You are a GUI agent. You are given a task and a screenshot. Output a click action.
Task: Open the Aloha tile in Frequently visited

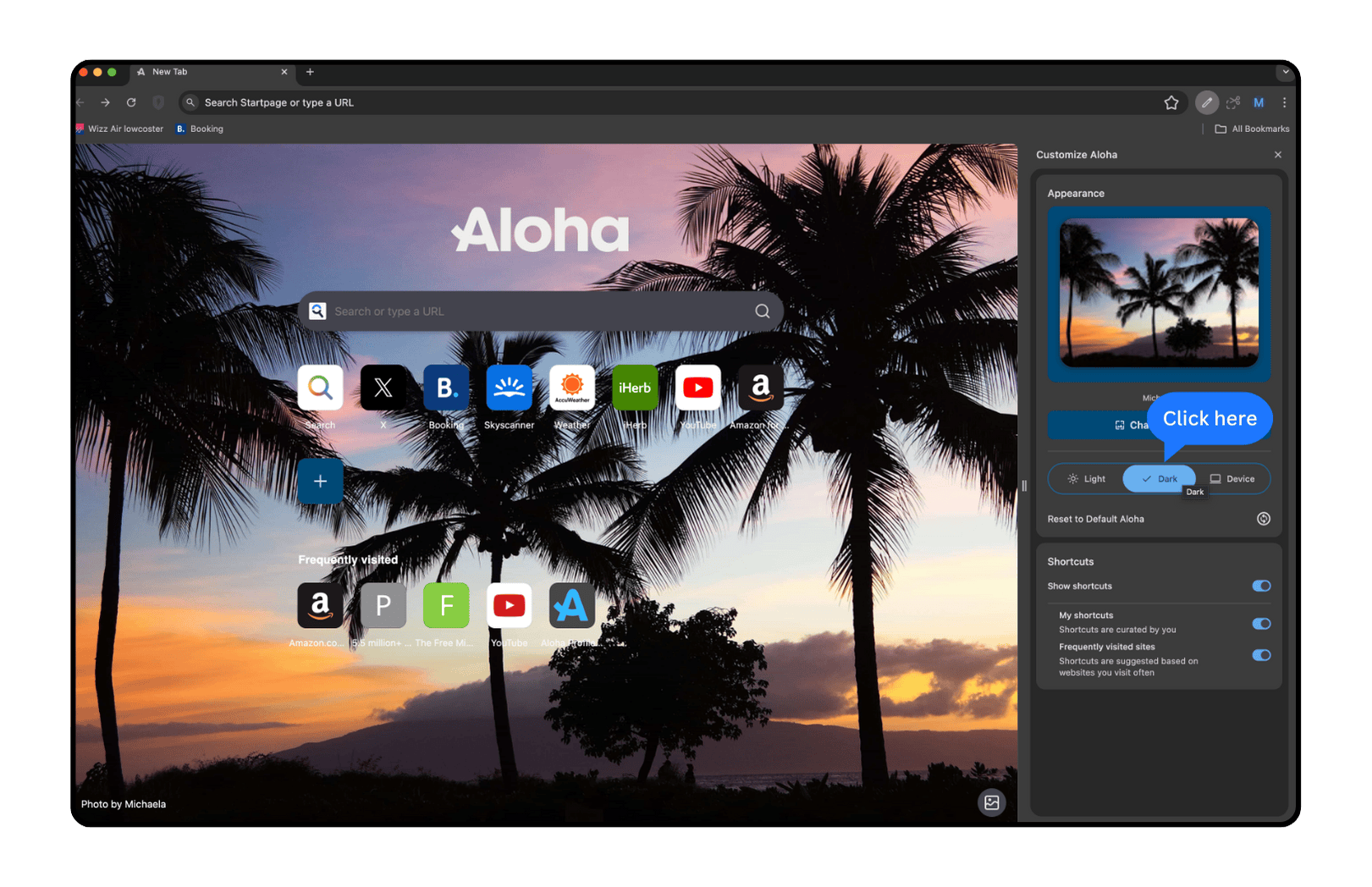(x=572, y=605)
